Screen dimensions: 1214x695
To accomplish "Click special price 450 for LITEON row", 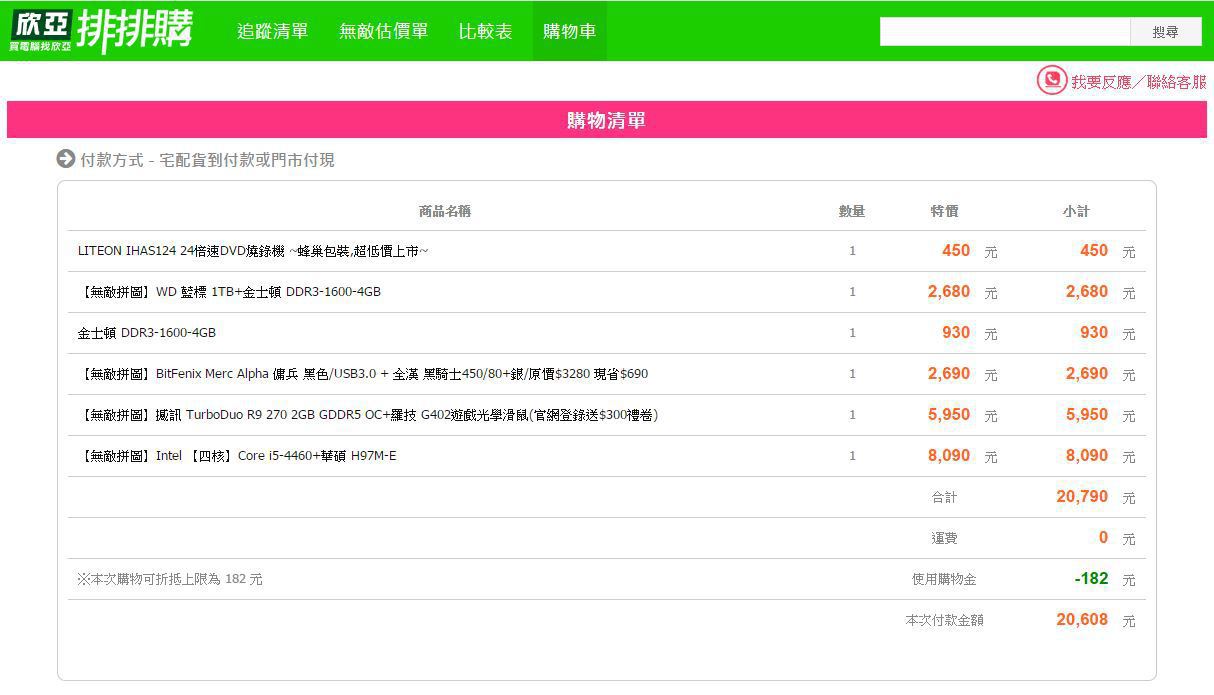I will click(x=956, y=250).
